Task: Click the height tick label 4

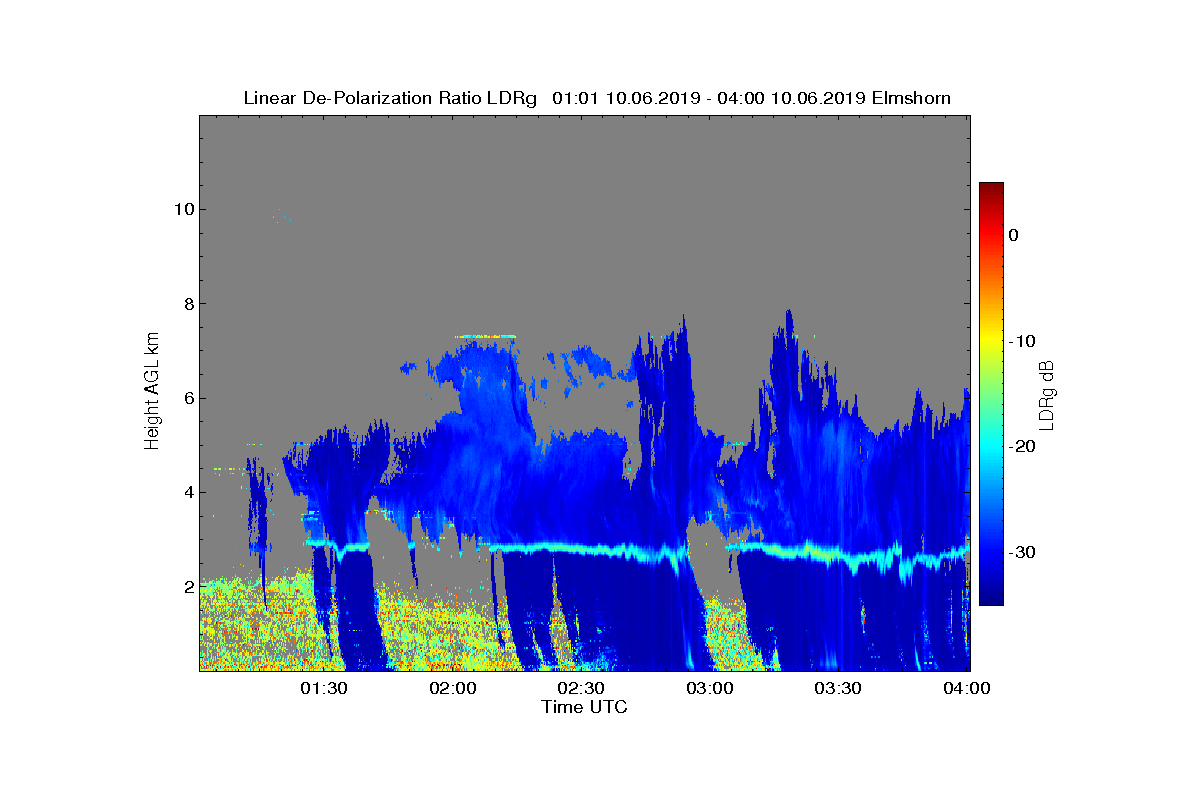Action: point(187,492)
